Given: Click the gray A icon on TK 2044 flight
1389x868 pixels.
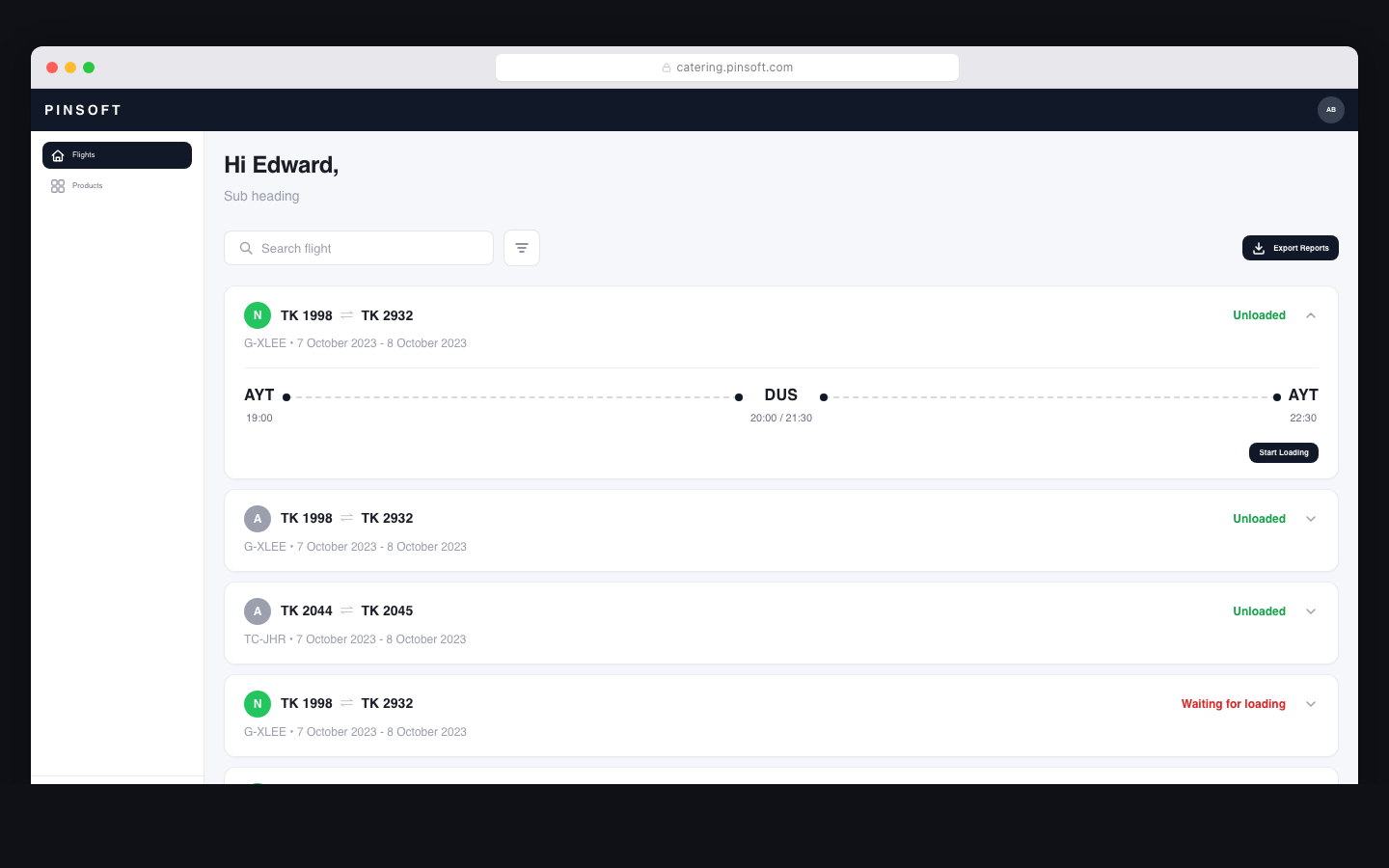Looking at the screenshot, I should coord(258,610).
